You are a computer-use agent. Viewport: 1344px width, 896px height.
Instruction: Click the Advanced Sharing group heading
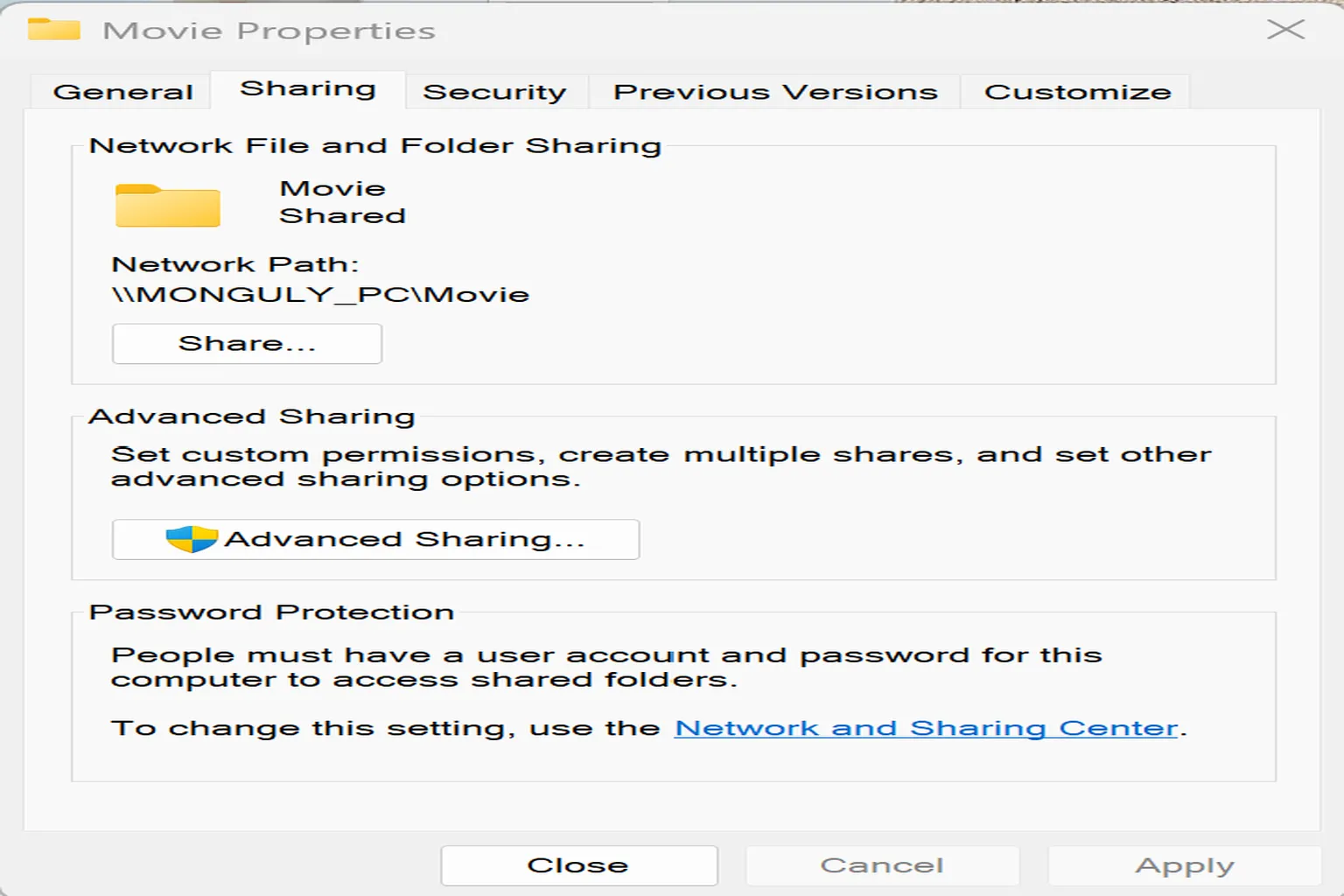pyautogui.click(x=252, y=416)
